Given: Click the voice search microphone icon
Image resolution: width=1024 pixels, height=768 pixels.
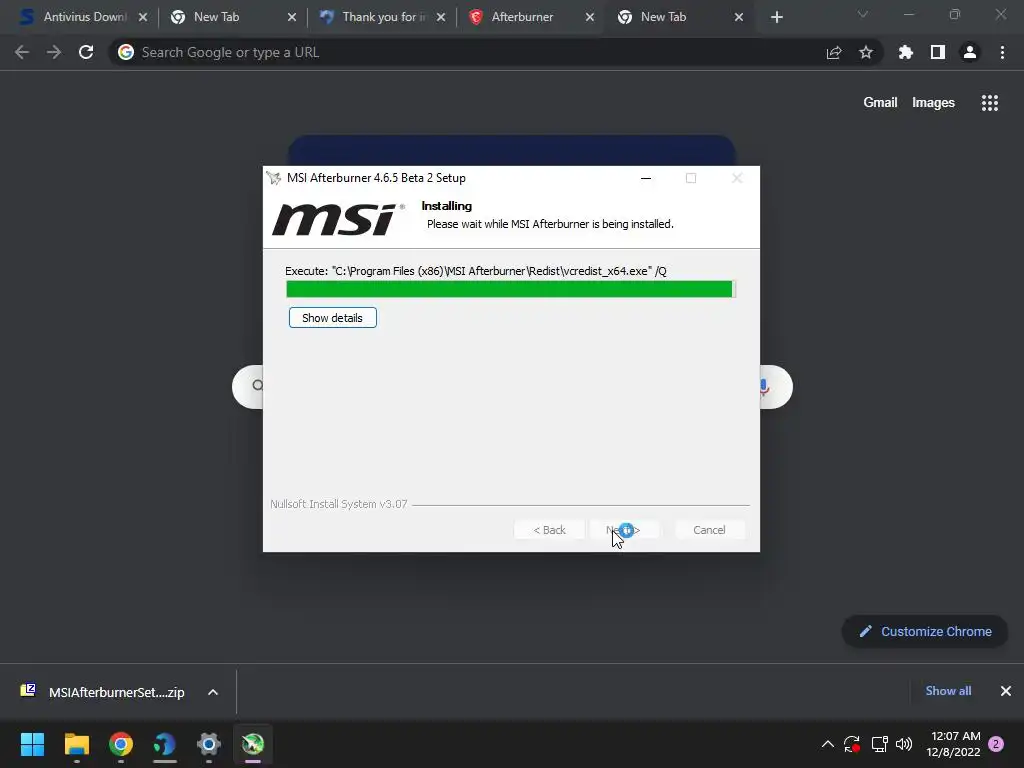Looking at the screenshot, I should [765, 387].
